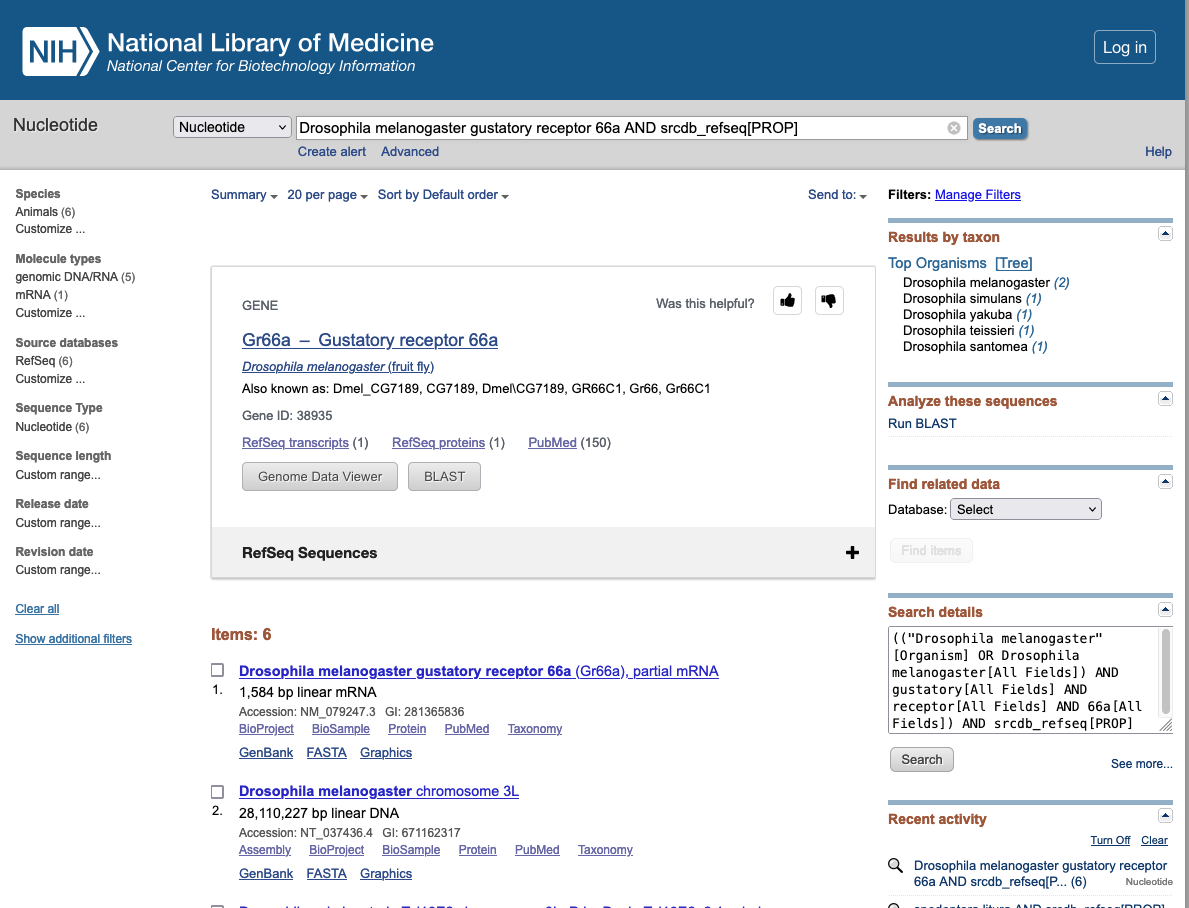This screenshot has height=908, width=1189.
Task: Clear the search box with the X icon
Action: pos(954,128)
